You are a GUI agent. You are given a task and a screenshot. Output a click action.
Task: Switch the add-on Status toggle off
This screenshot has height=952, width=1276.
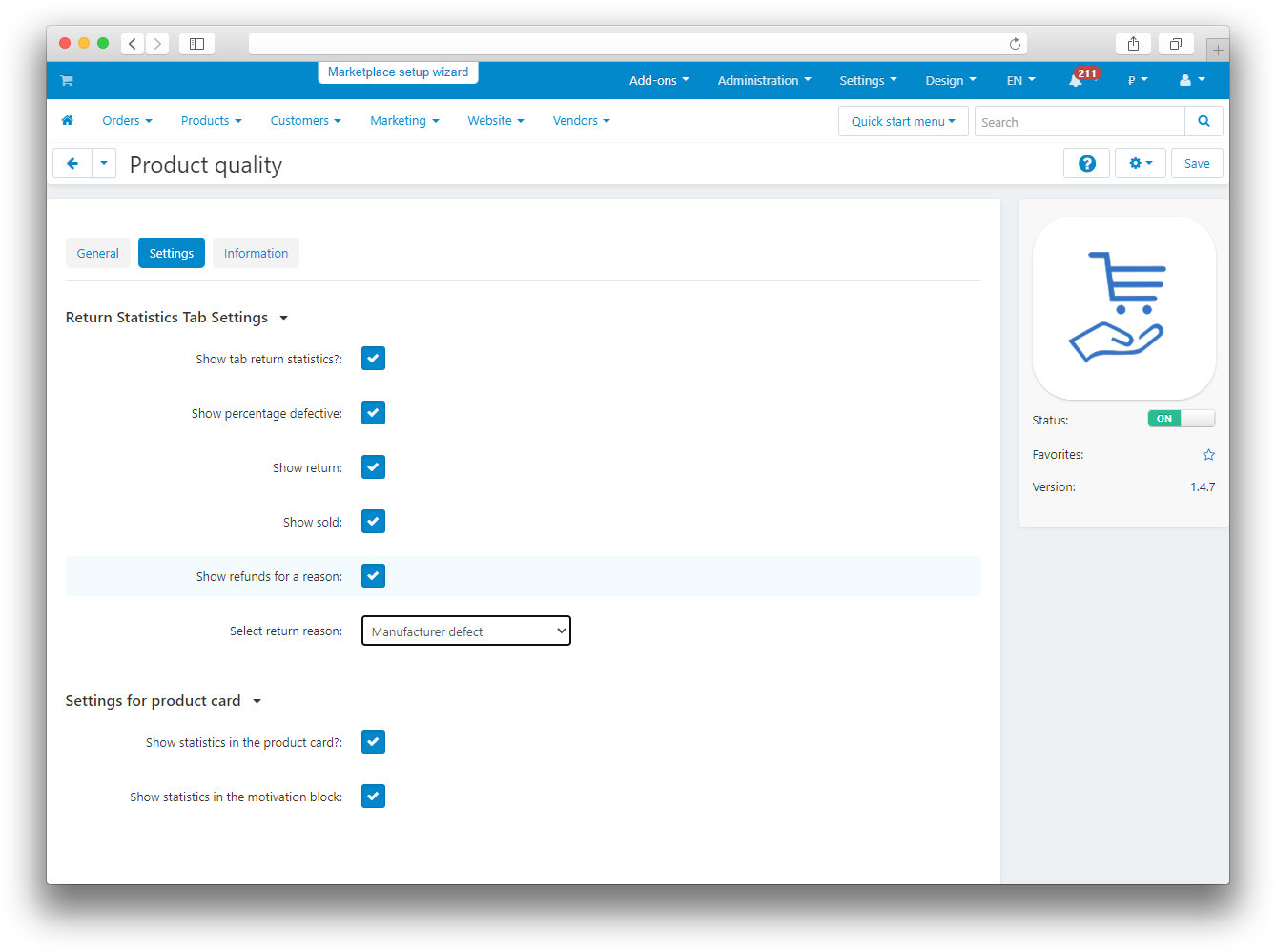tap(1181, 419)
